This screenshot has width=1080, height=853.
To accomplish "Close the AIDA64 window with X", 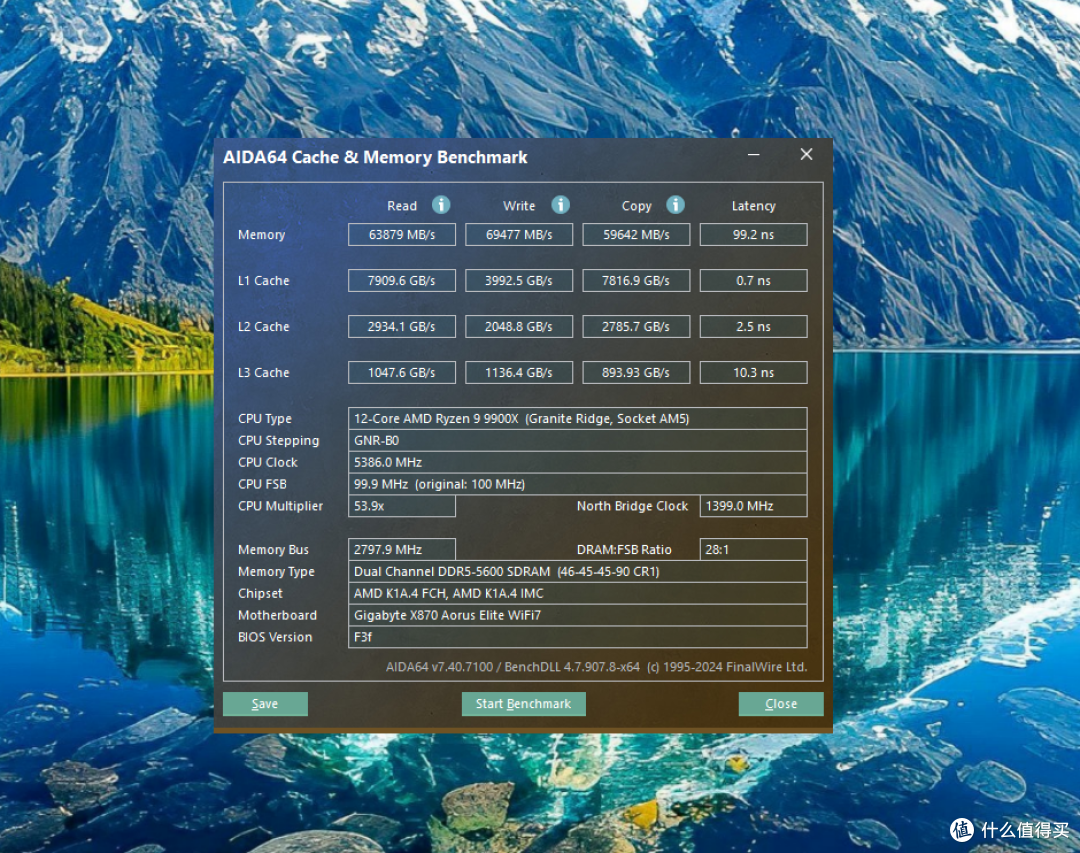I will [806, 154].
